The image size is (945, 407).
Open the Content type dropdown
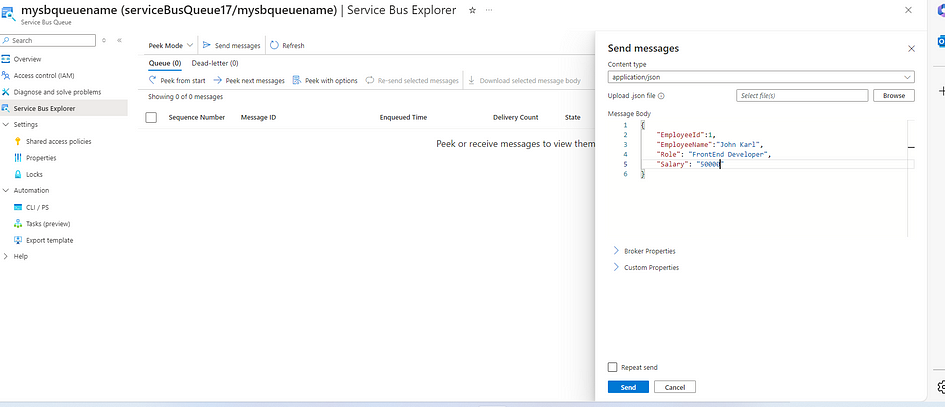tap(761, 77)
